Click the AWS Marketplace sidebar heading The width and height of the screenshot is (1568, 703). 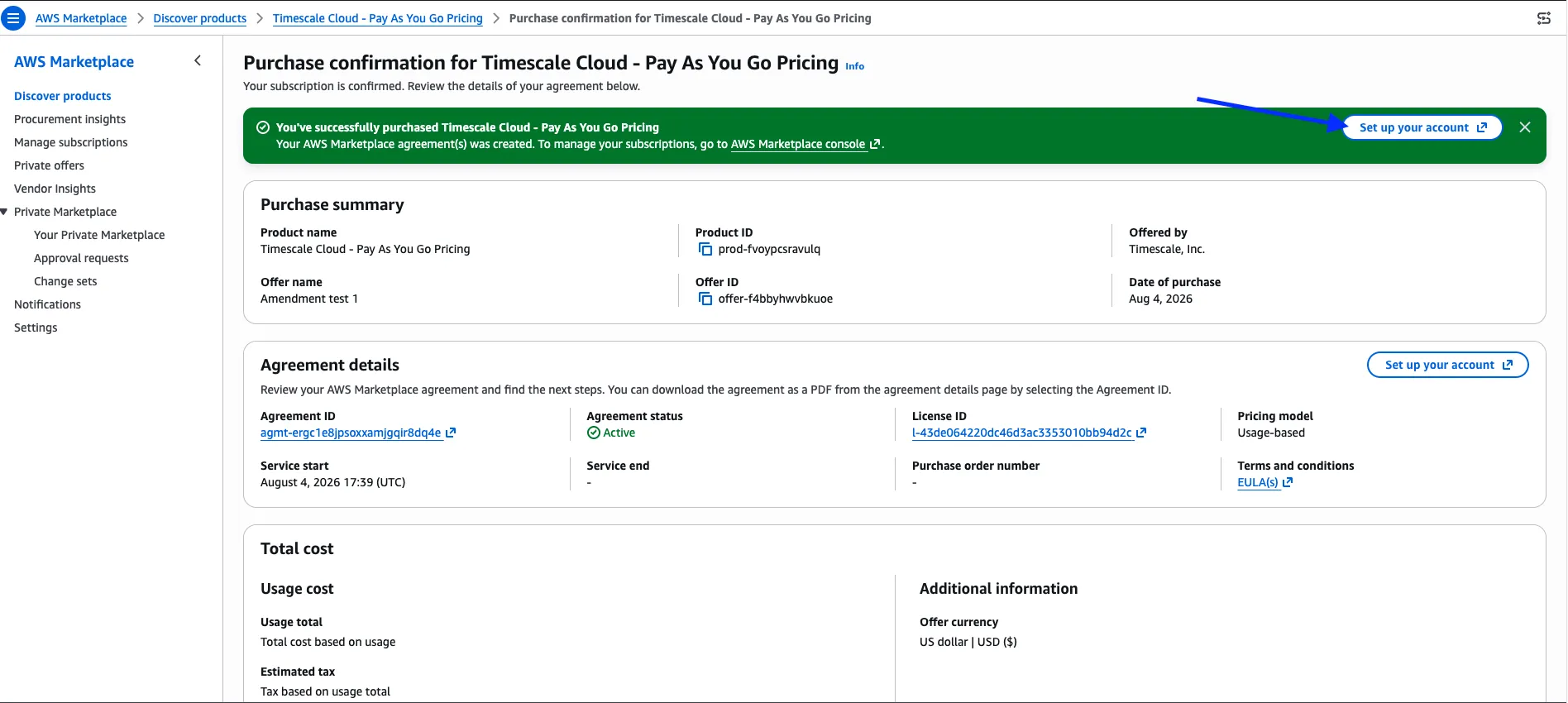click(x=74, y=62)
